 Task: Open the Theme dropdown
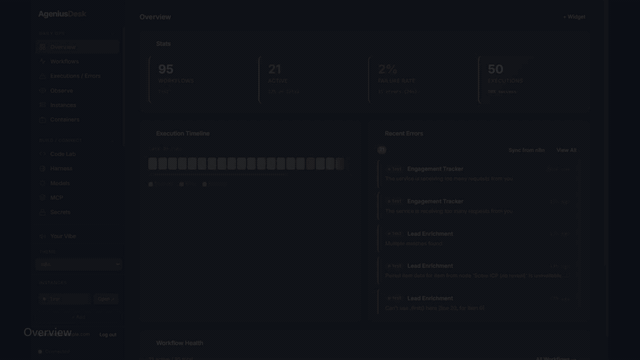pyautogui.click(x=78, y=264)
